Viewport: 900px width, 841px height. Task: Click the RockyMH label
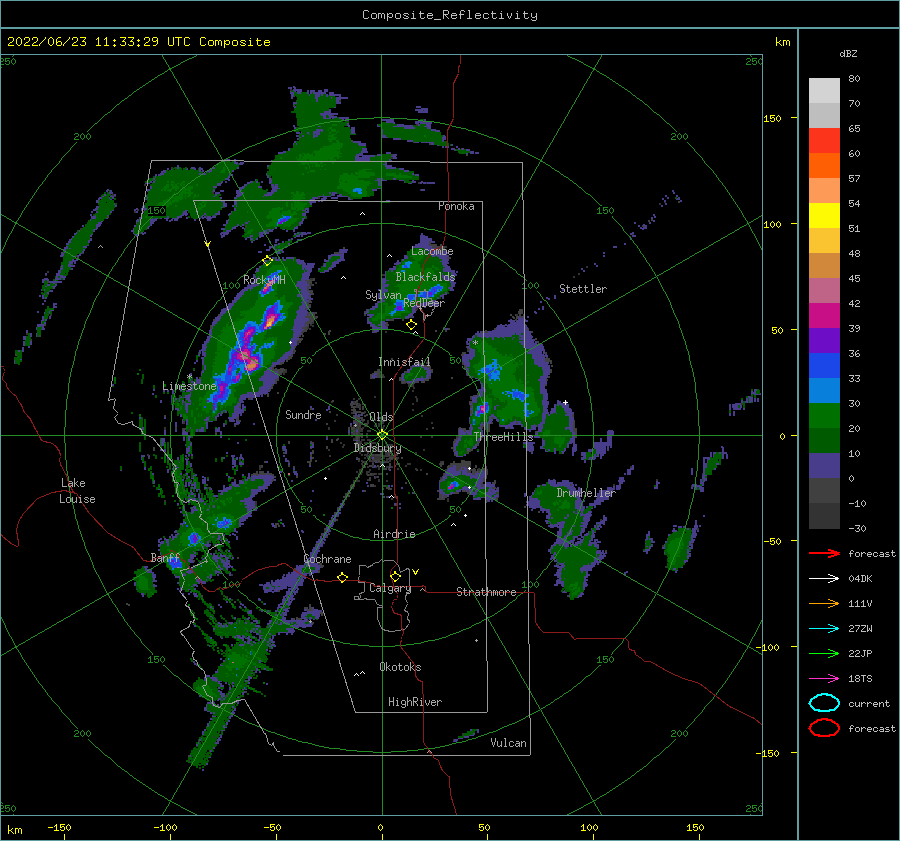(x=264, y=280)
